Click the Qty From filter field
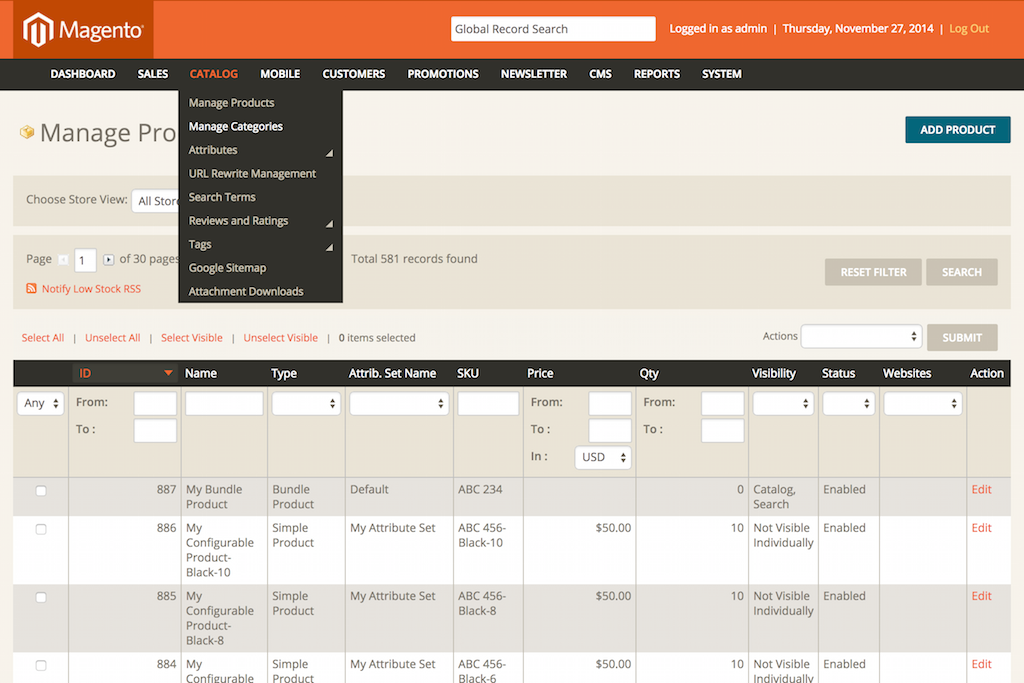This screenshot has height=683, width=1024. 722,404
